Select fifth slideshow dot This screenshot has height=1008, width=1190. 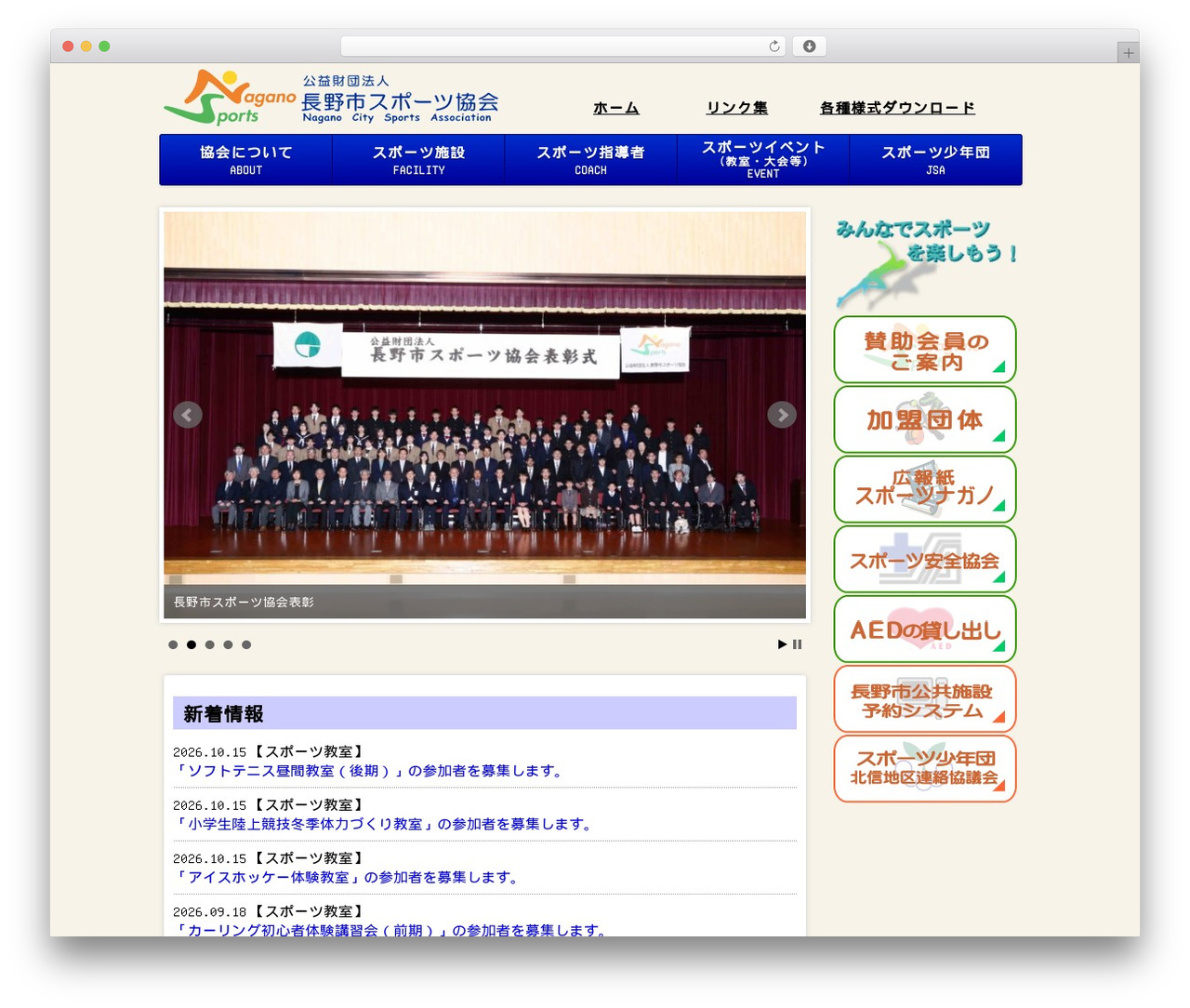click(x=246, y=644)
